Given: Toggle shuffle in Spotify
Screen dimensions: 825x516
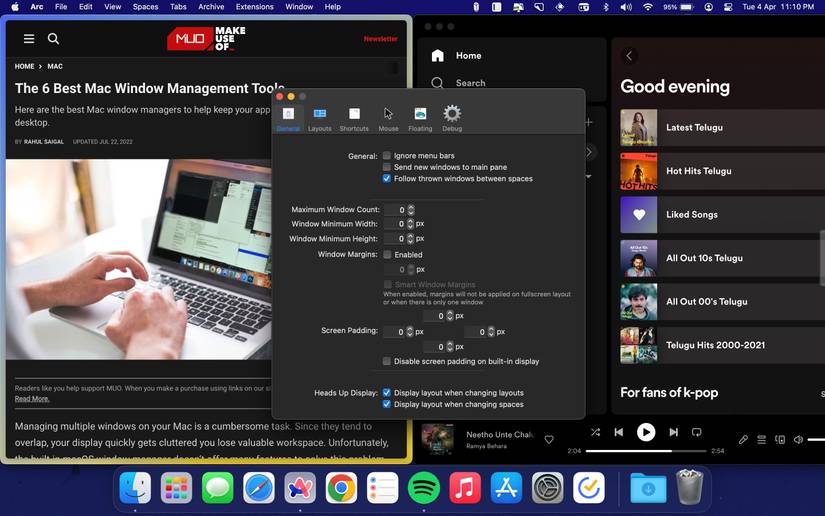Looking at the screenshot, I should click(595, 432).
